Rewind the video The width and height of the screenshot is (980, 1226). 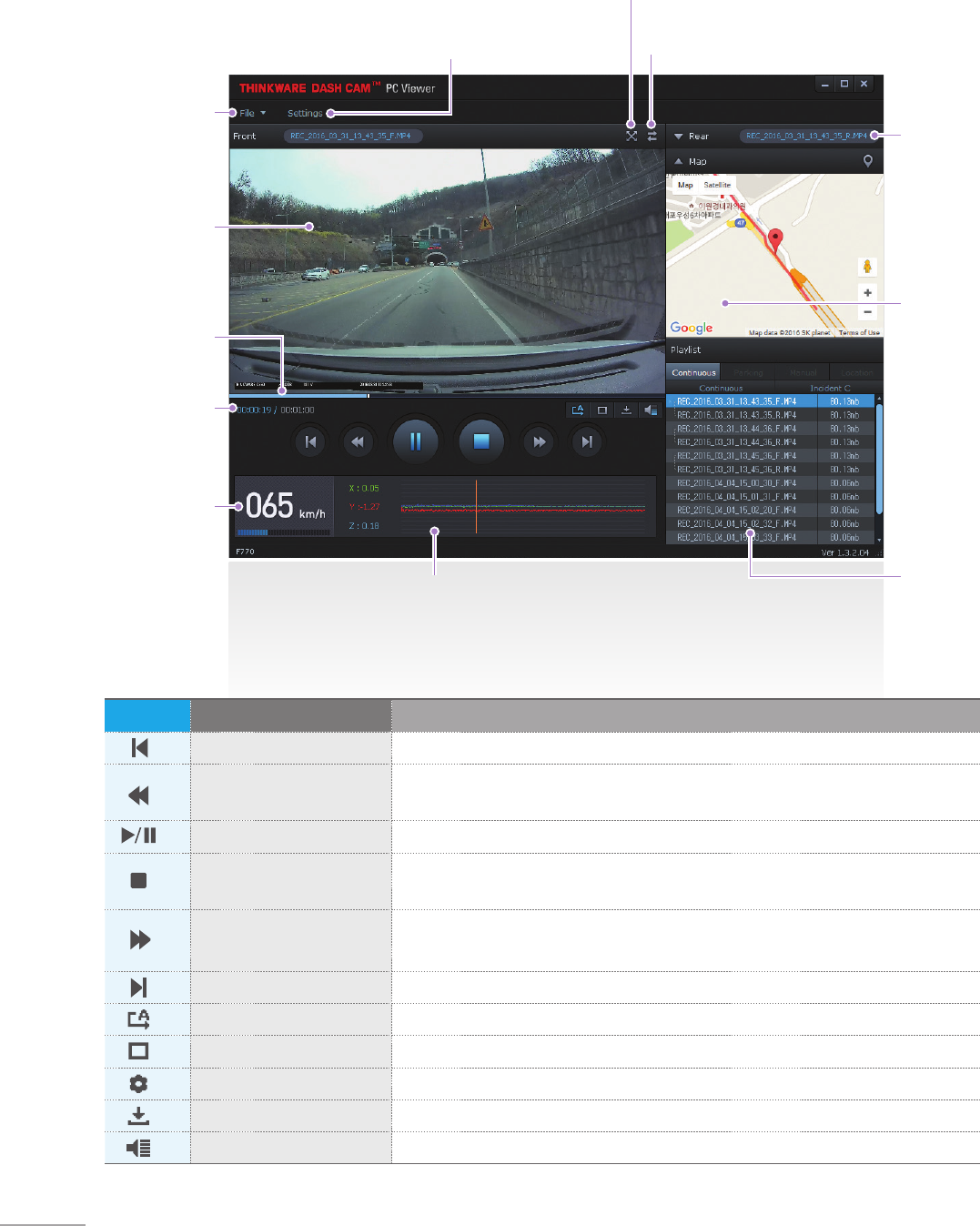(358, 441)
